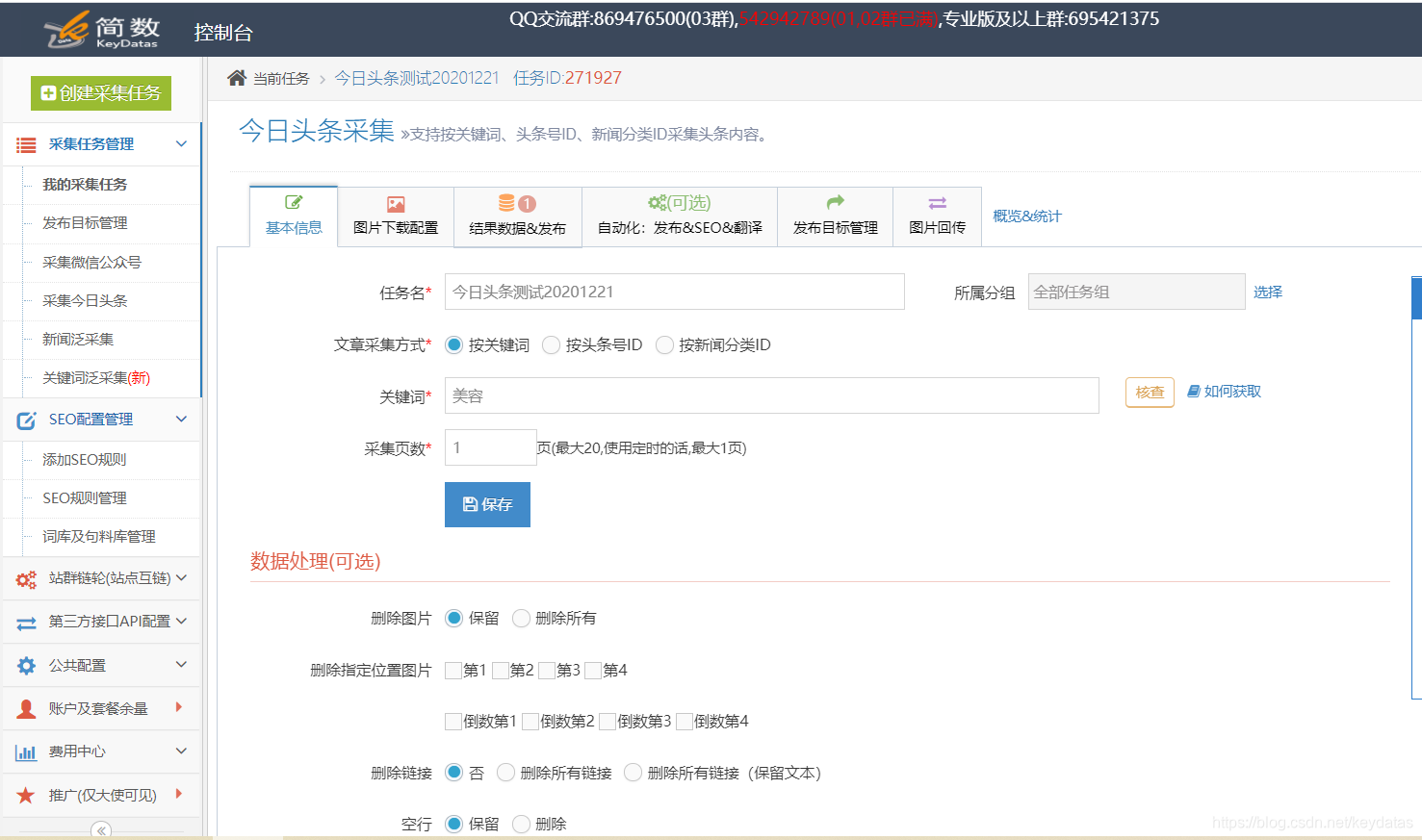Select 删除所有链接（保留文本）option
Screen dimensions: 1422x840
click(633, 773)
